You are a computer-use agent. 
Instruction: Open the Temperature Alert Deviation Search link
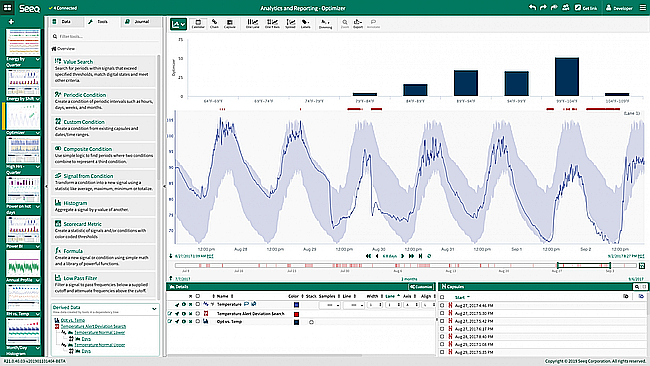(93, 326)
